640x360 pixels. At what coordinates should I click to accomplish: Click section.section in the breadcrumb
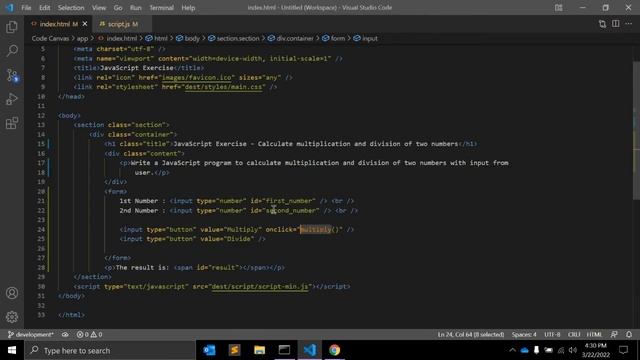pyautogui.click(x=238, y=38)
